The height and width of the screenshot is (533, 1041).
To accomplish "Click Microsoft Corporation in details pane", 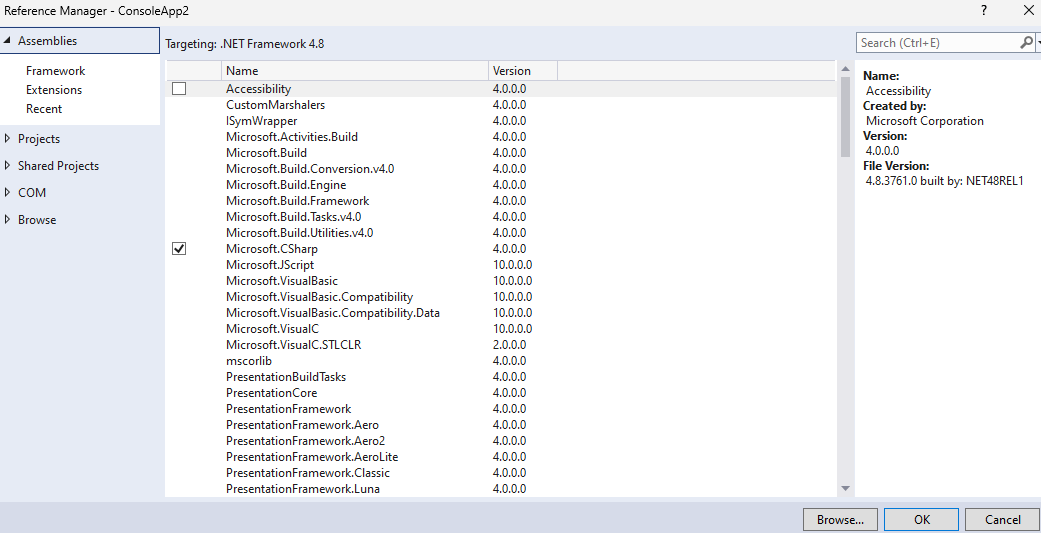I will point(925,121).
